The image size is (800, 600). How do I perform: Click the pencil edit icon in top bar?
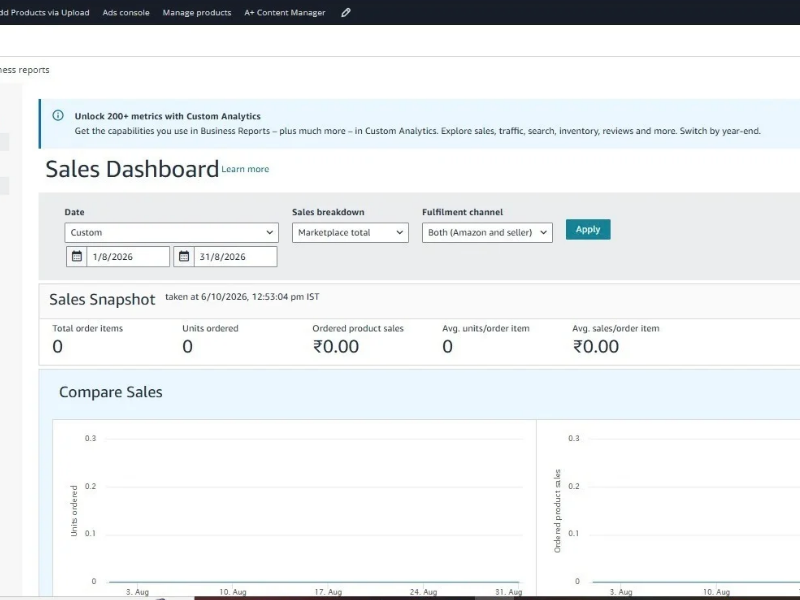tap(345, 13)
